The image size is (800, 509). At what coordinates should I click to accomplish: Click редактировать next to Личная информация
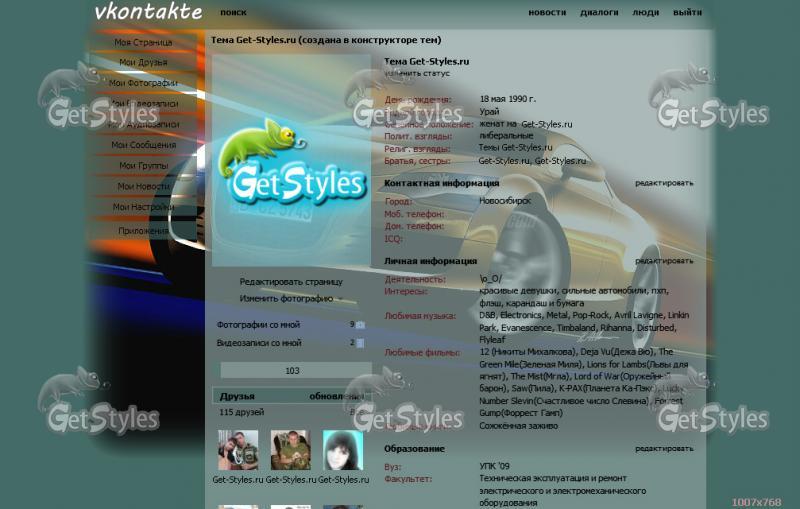(664, 261)
